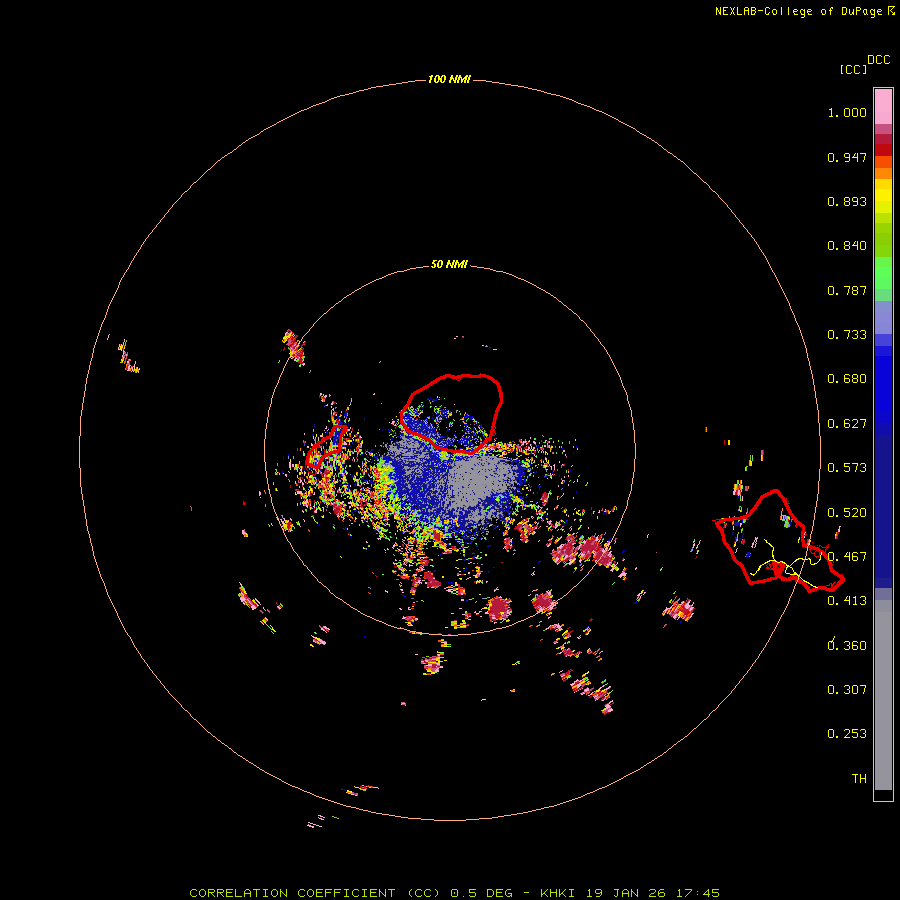Click the 0.307 legend value

coord(847,690)
